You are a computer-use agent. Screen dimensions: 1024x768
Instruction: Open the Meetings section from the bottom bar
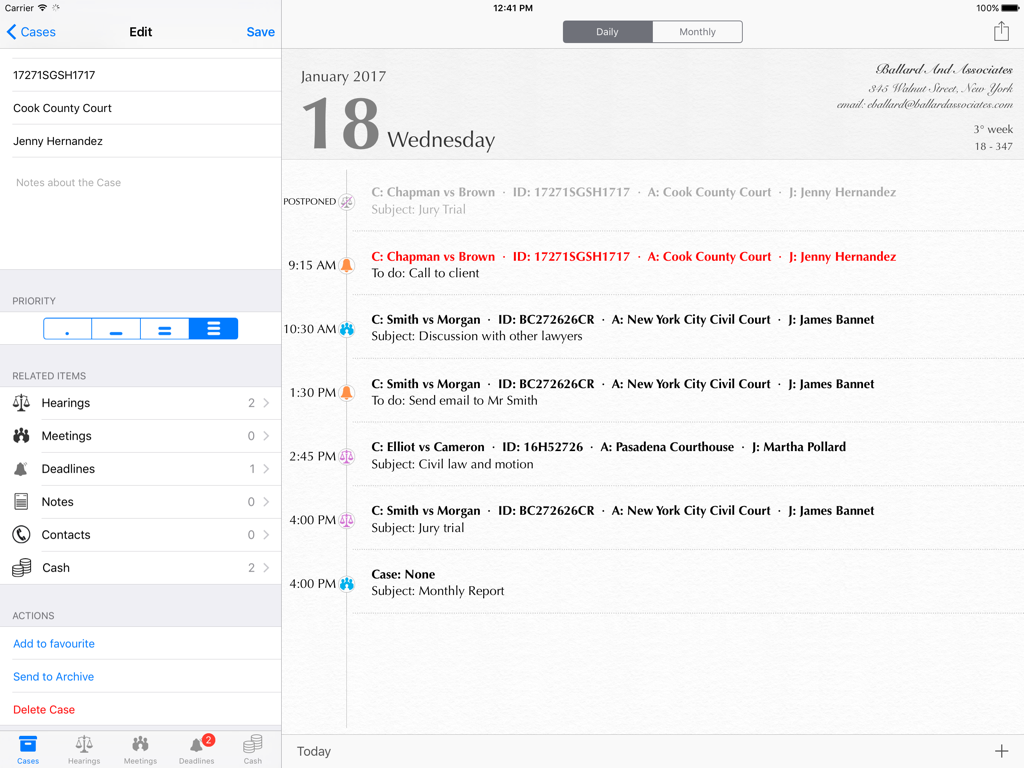tap(140, 748)
